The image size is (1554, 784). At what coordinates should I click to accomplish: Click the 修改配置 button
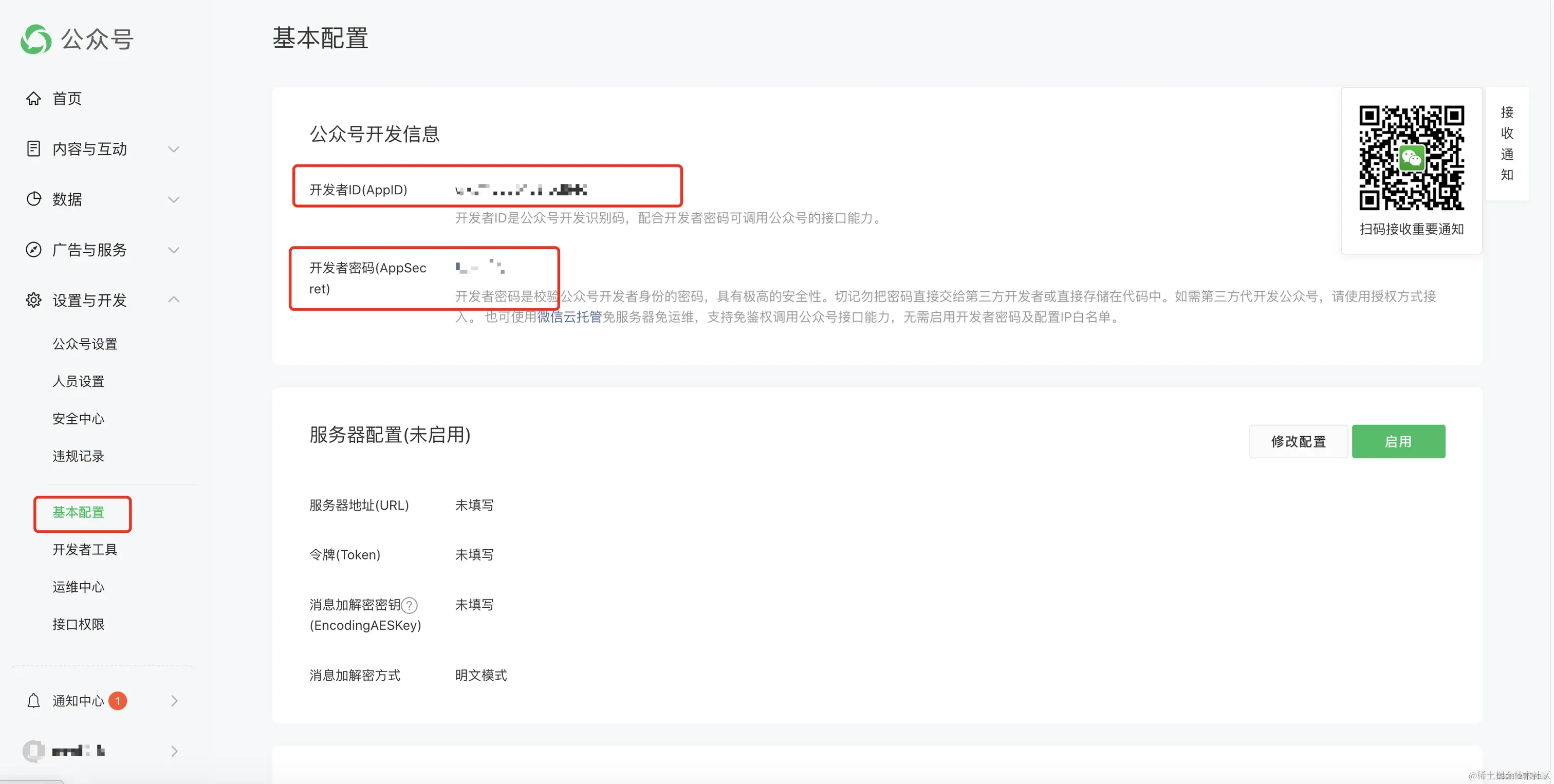(x=1298, y=441)
